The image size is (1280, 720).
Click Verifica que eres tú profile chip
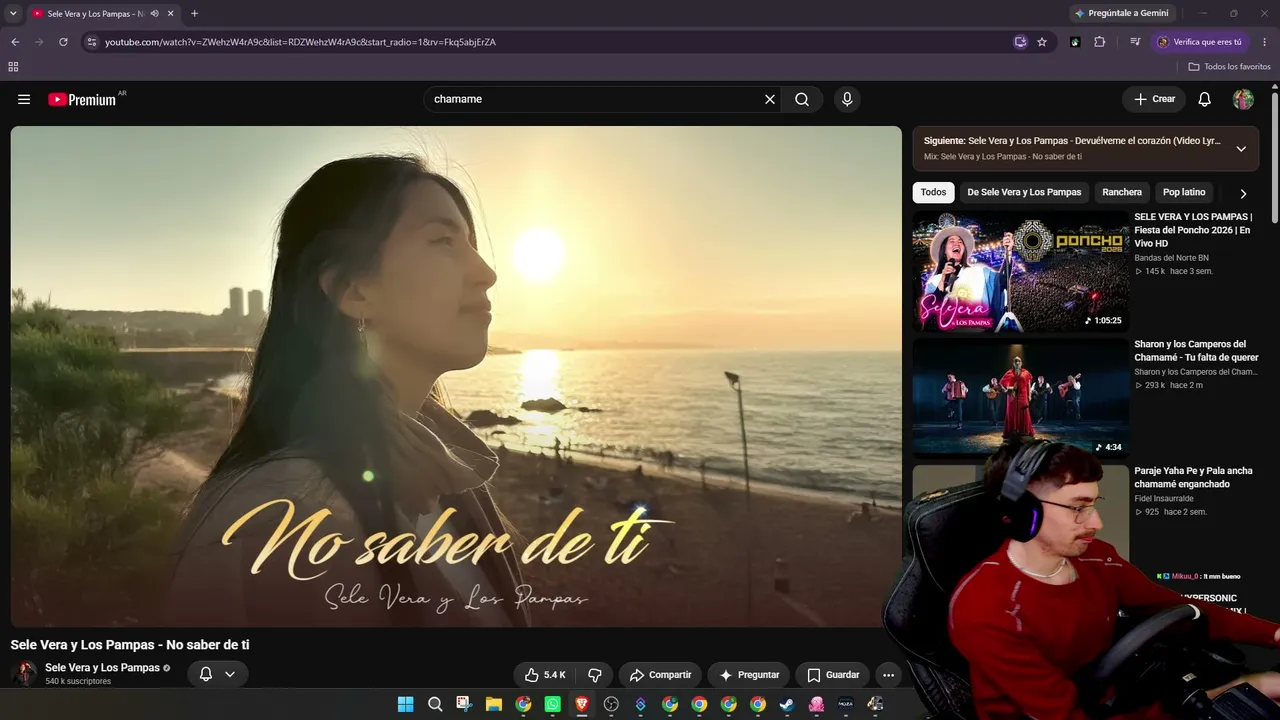click(x=1200, y=42)
